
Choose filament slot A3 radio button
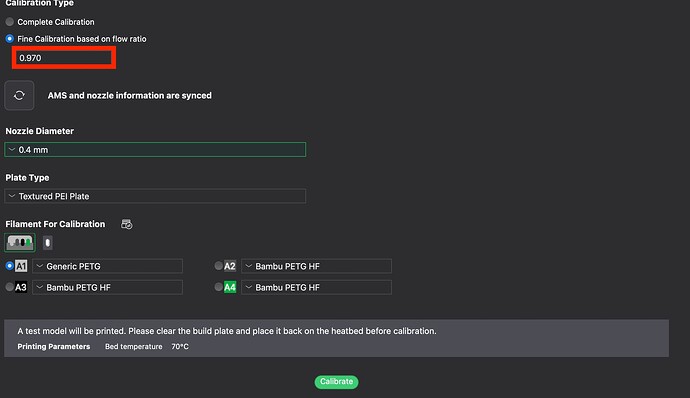(9, 287)
